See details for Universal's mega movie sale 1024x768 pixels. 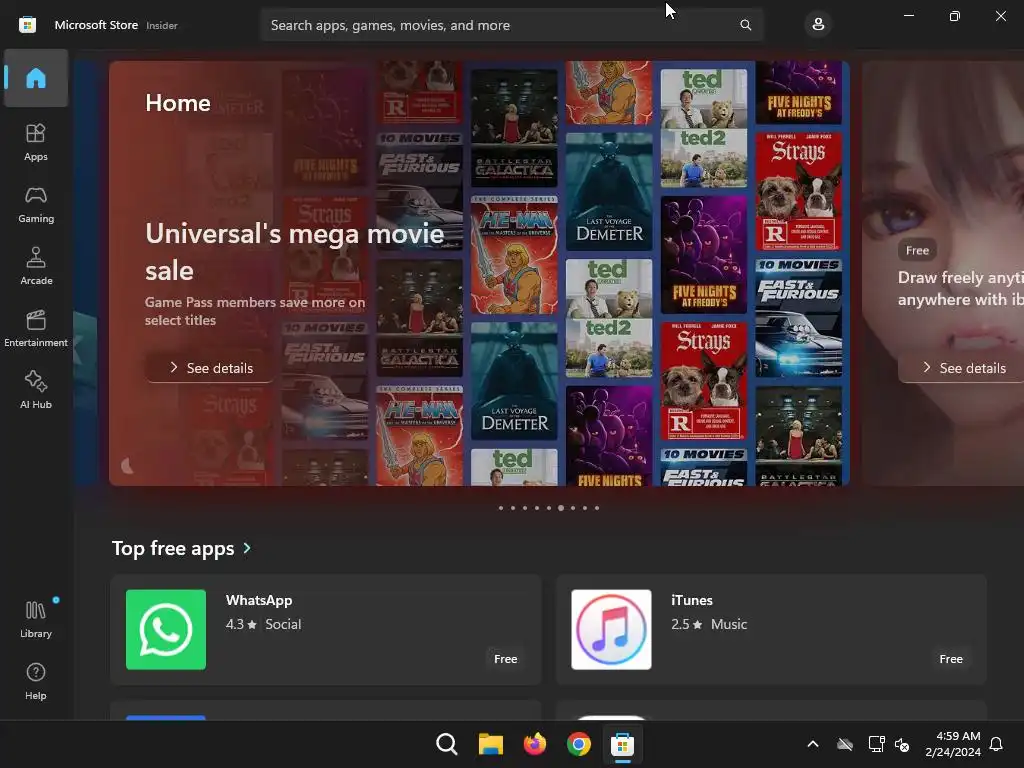coord(210,368)
